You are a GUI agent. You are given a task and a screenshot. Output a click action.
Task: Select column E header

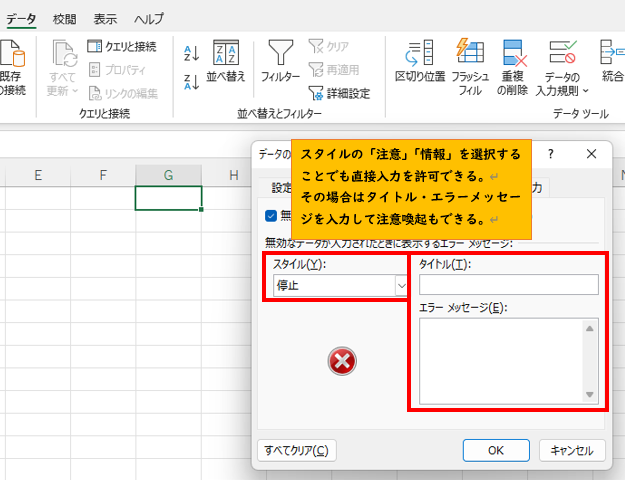38,175
